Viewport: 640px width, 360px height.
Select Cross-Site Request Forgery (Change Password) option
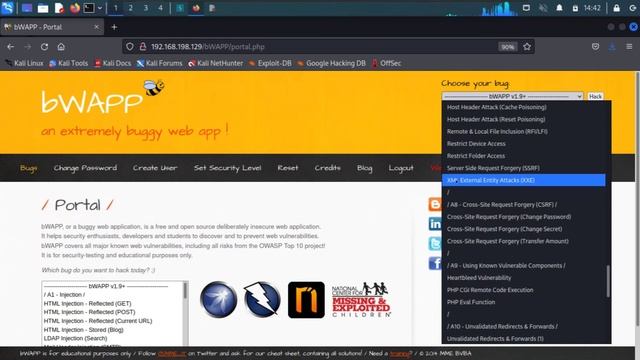click(x=524, y=217)
